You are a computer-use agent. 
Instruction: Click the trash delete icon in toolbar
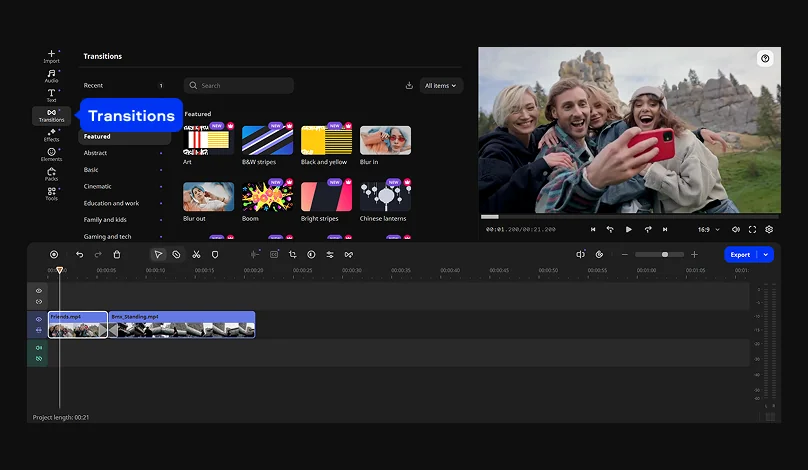point(117,255)
